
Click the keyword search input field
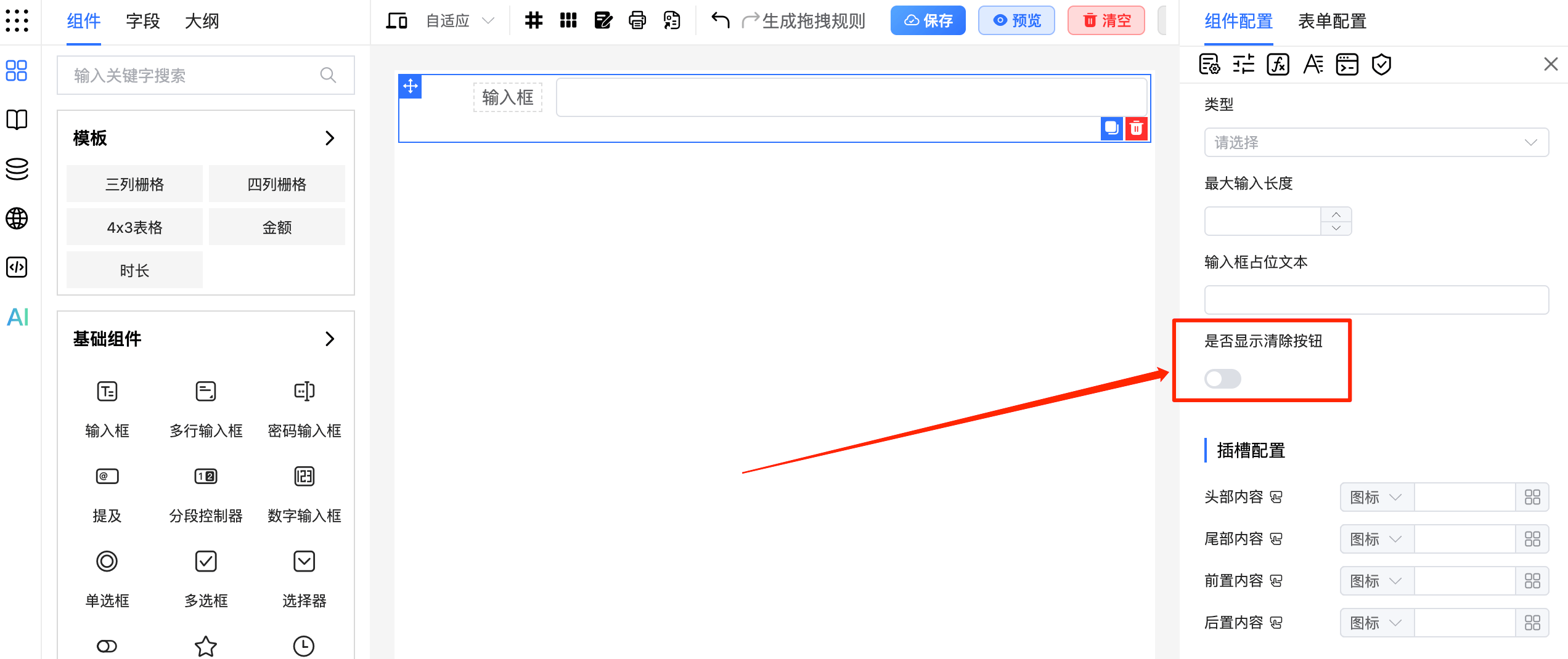point(194,75)
